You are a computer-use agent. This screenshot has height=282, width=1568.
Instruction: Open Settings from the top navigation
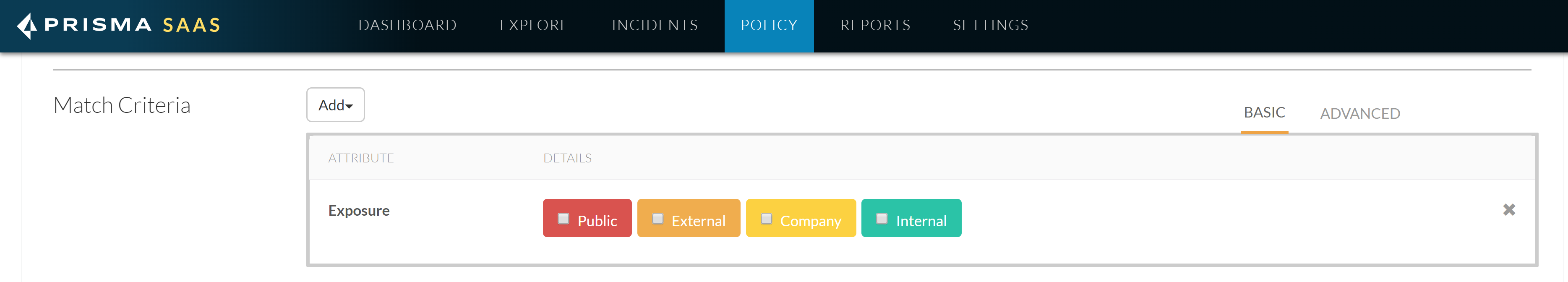[x=990, y=26]
